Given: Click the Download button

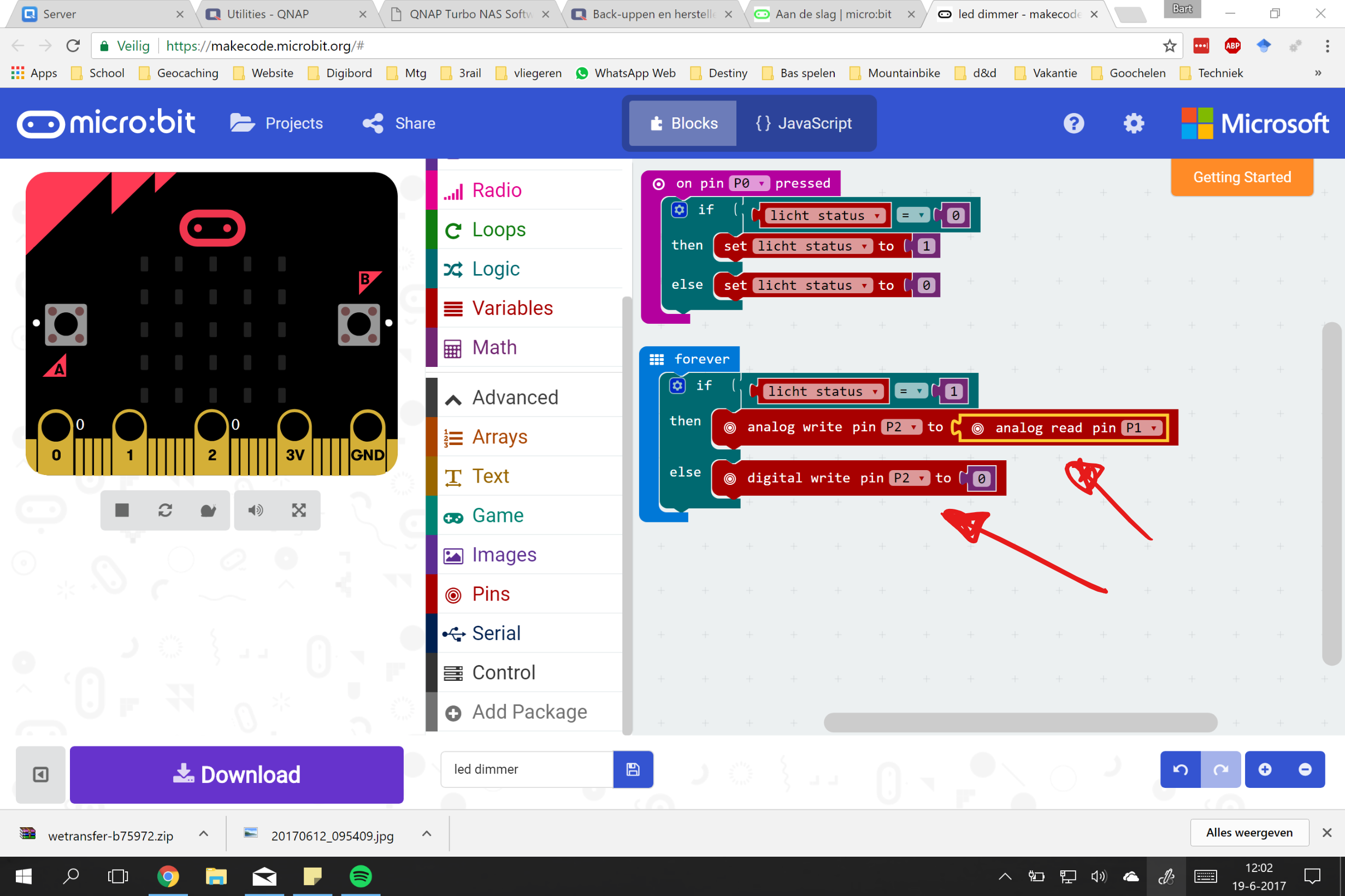Looking at the screenshot, I should [237, 774].
